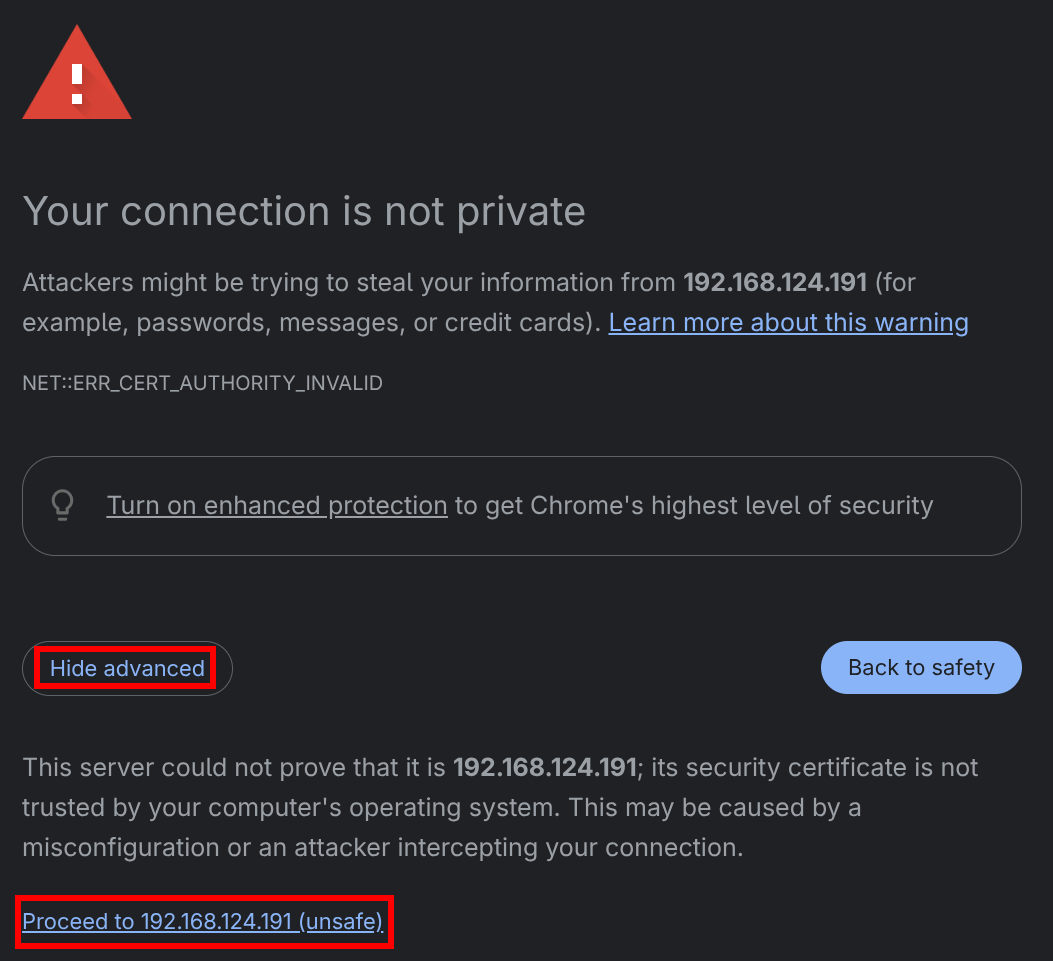The image size is (1053, 961).
Task: Click the NET::ERR_CERT_AUTHORITY_INVALID error code
Action: [x=202, y=383]
